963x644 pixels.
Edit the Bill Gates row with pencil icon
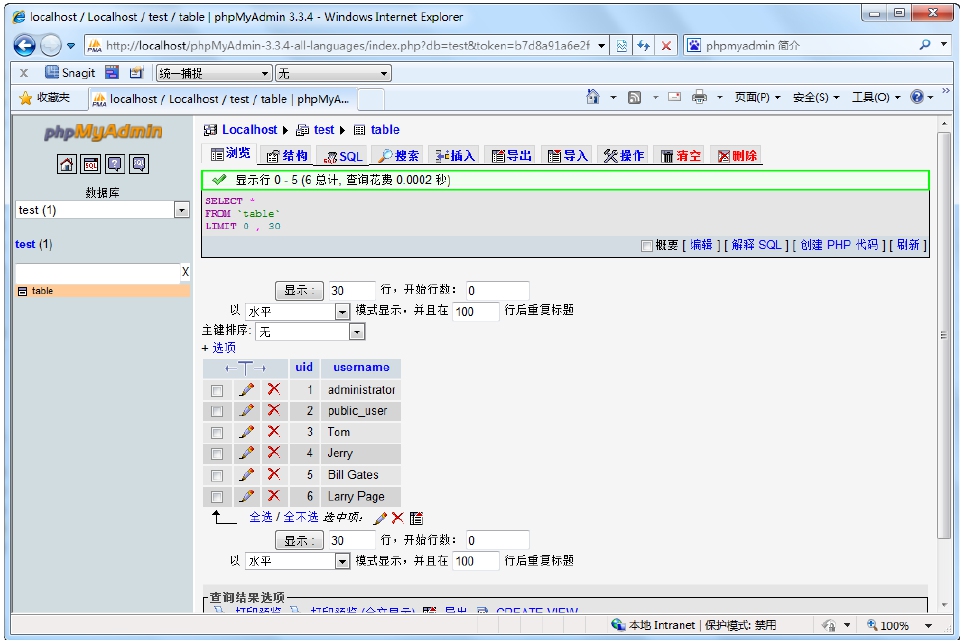(x=247, y=475)
